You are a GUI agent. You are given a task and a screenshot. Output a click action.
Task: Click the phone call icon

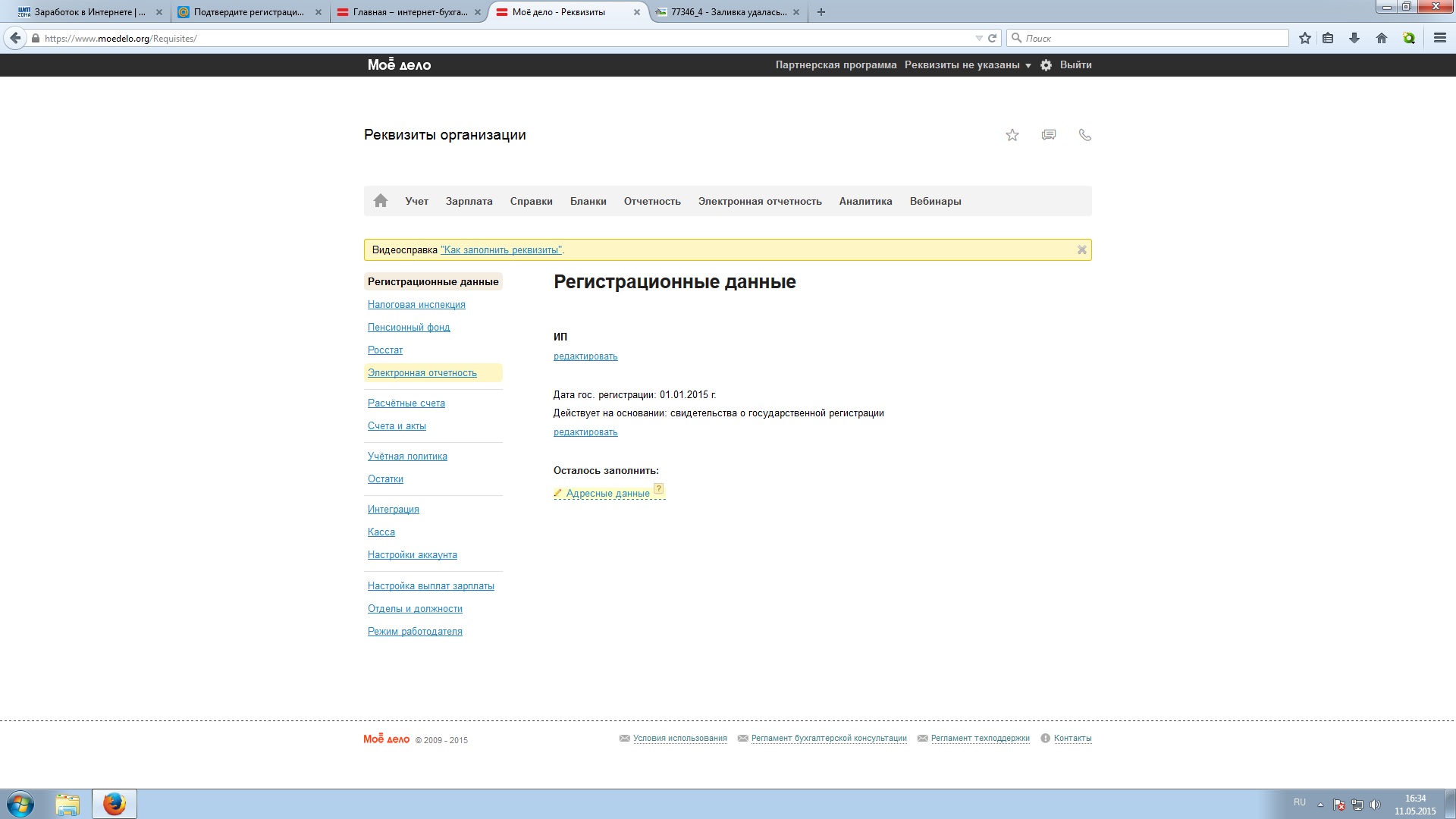1085,135
